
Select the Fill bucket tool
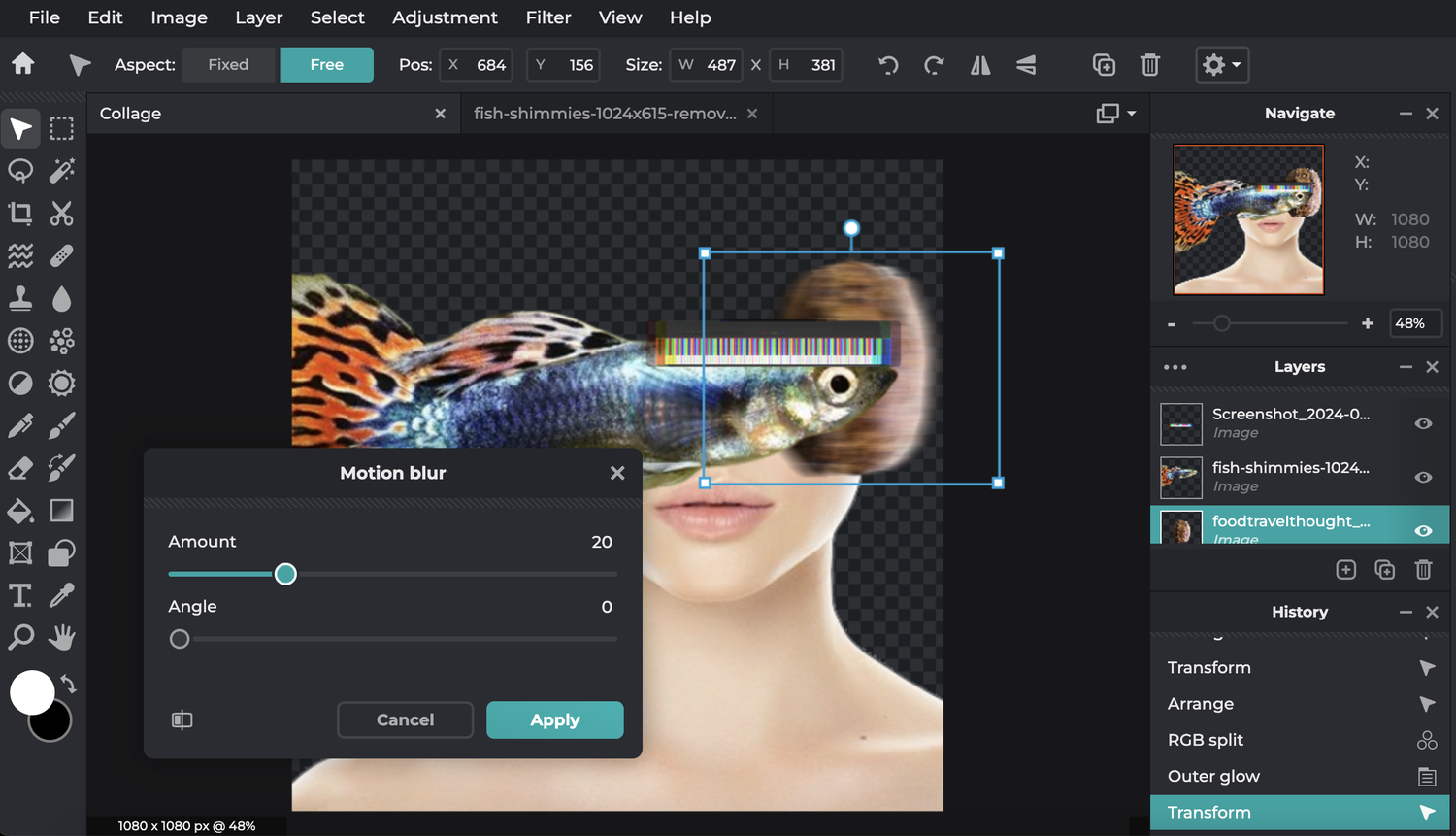pyautogui.click(x=20, y=511)
